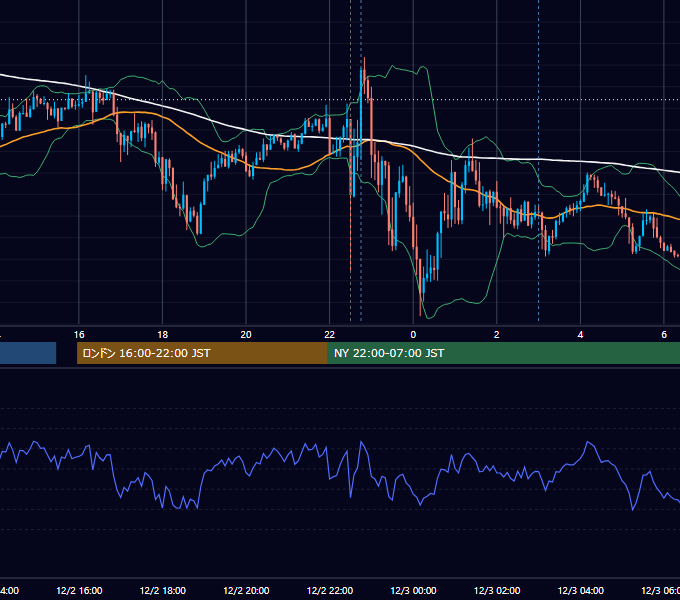Click the ロンドン 16:00-22:00 JST session bar
Image resolution: width=680 pixels, height=600 pixels.
[202, 353]
